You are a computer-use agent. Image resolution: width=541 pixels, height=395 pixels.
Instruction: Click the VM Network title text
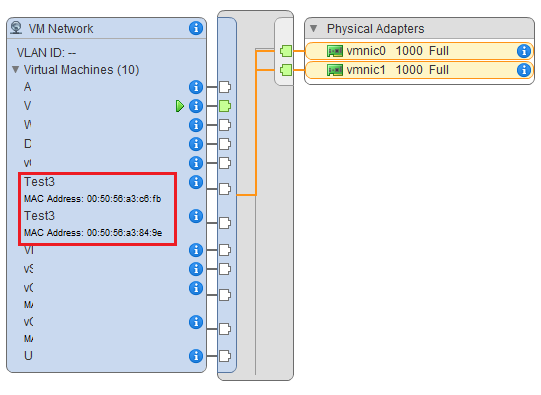tap(61, 29)
